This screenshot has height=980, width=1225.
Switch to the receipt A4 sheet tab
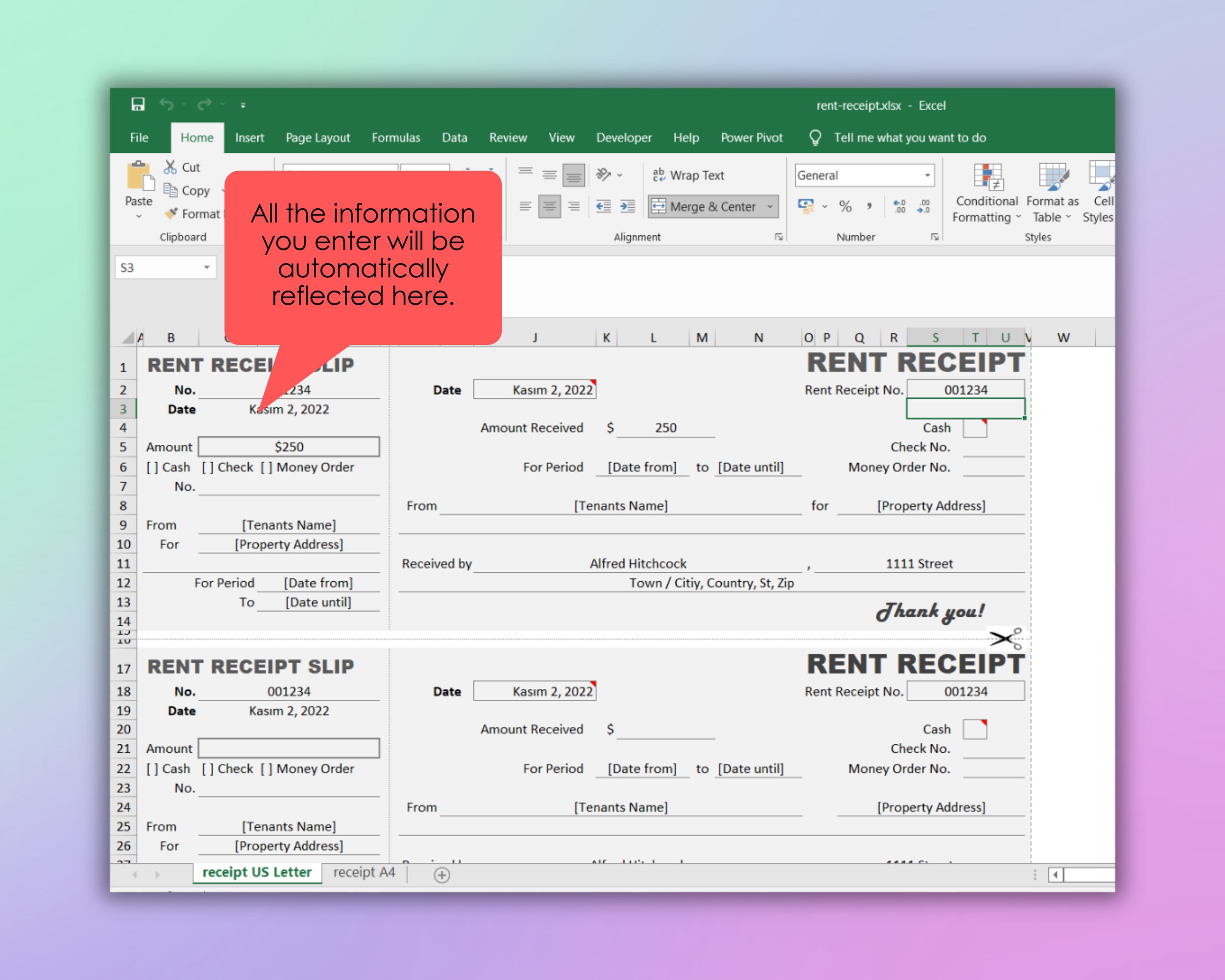coord(364,873)
